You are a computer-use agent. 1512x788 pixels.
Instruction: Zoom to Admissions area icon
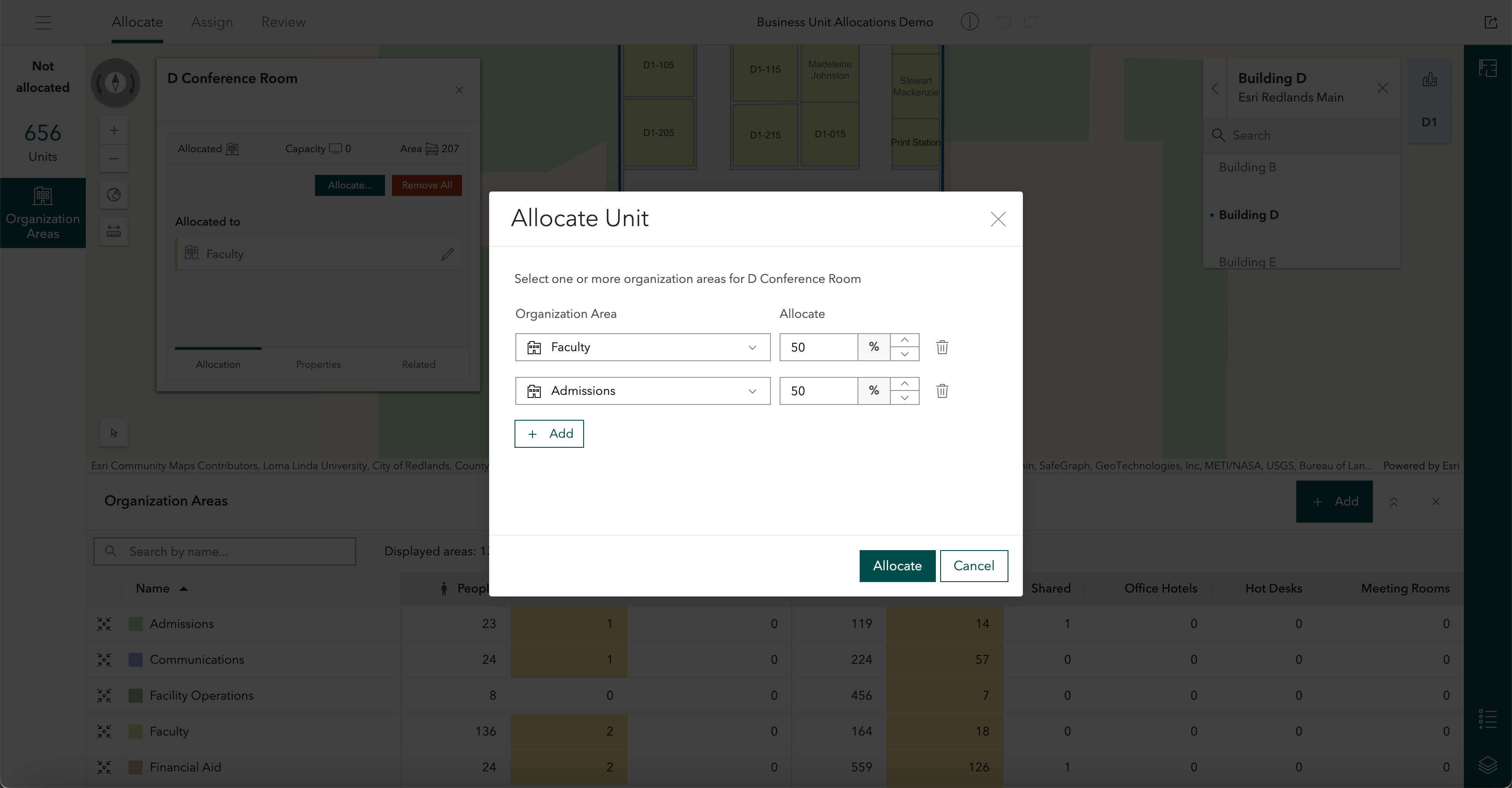click(x=104, y=624)
